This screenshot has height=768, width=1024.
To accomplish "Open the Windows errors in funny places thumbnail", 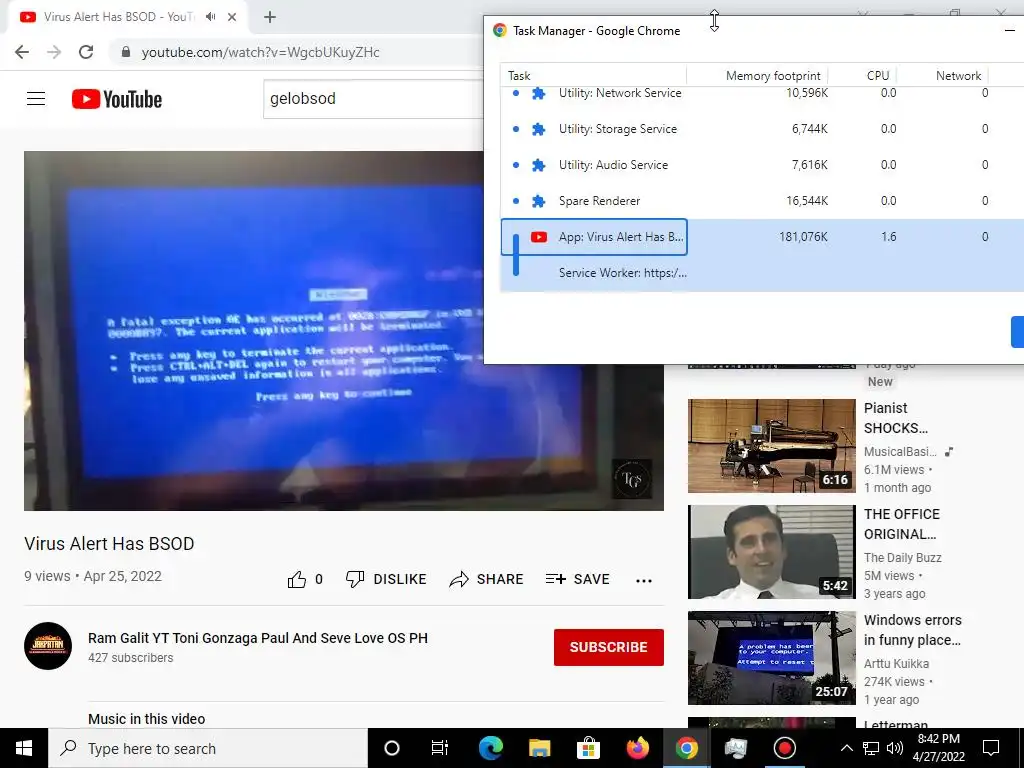I will (771, 658).
